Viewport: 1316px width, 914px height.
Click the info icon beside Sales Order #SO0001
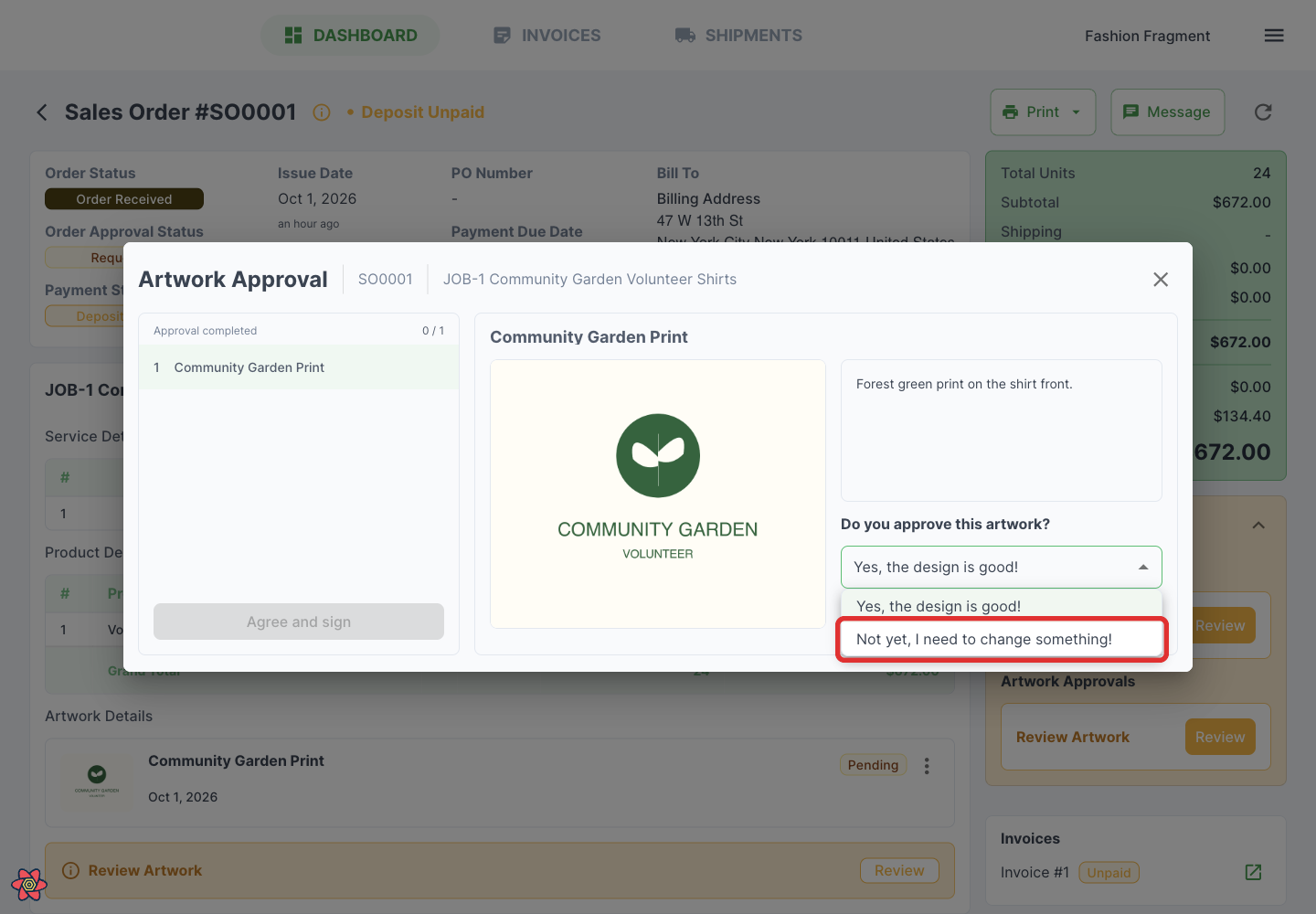pos(322,112)
